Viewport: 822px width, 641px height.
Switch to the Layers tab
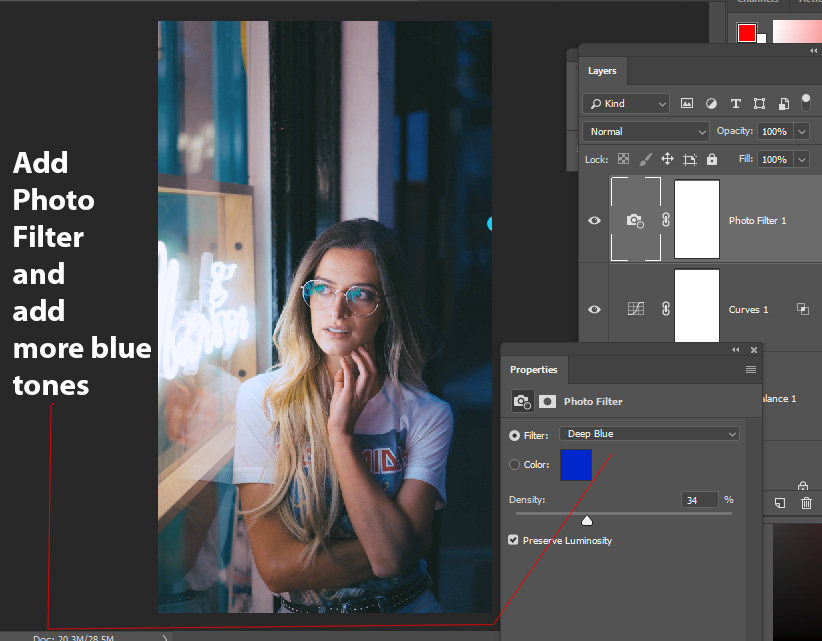point(602,71)
